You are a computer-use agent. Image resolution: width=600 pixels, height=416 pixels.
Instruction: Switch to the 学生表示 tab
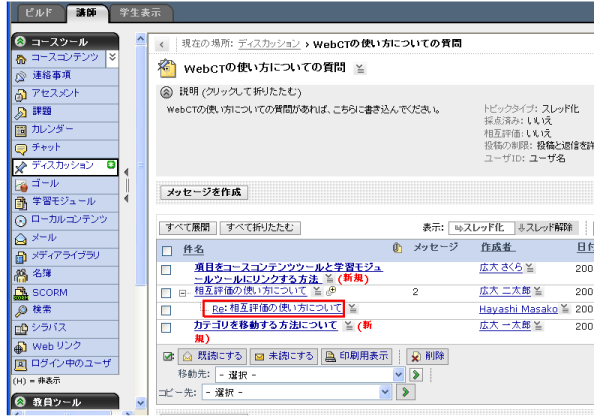click(x=140, y=13)
